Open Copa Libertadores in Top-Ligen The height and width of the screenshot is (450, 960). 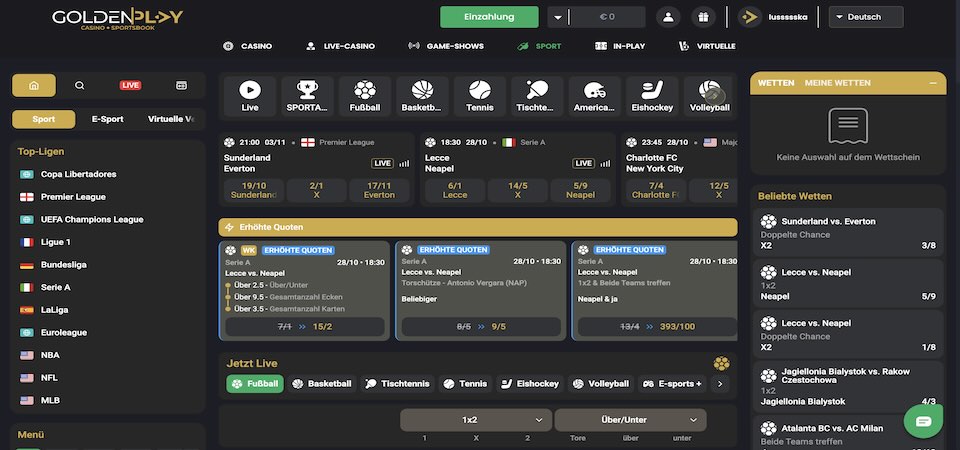[x=78, y=174]
